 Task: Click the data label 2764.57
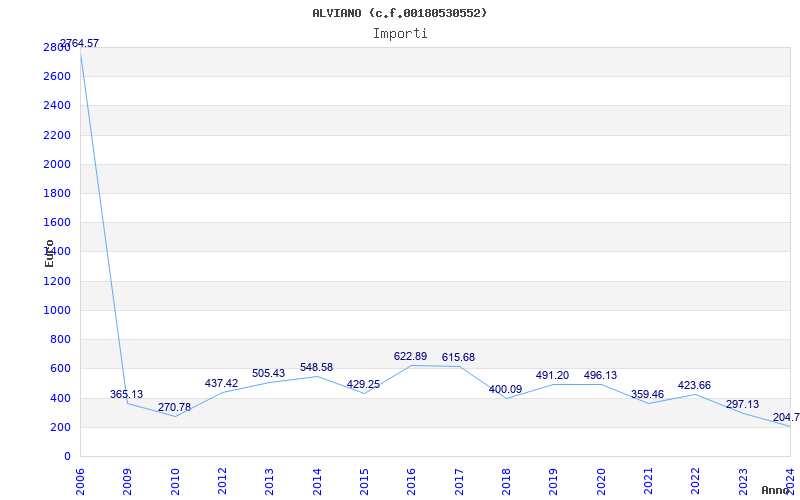[80, 43]
